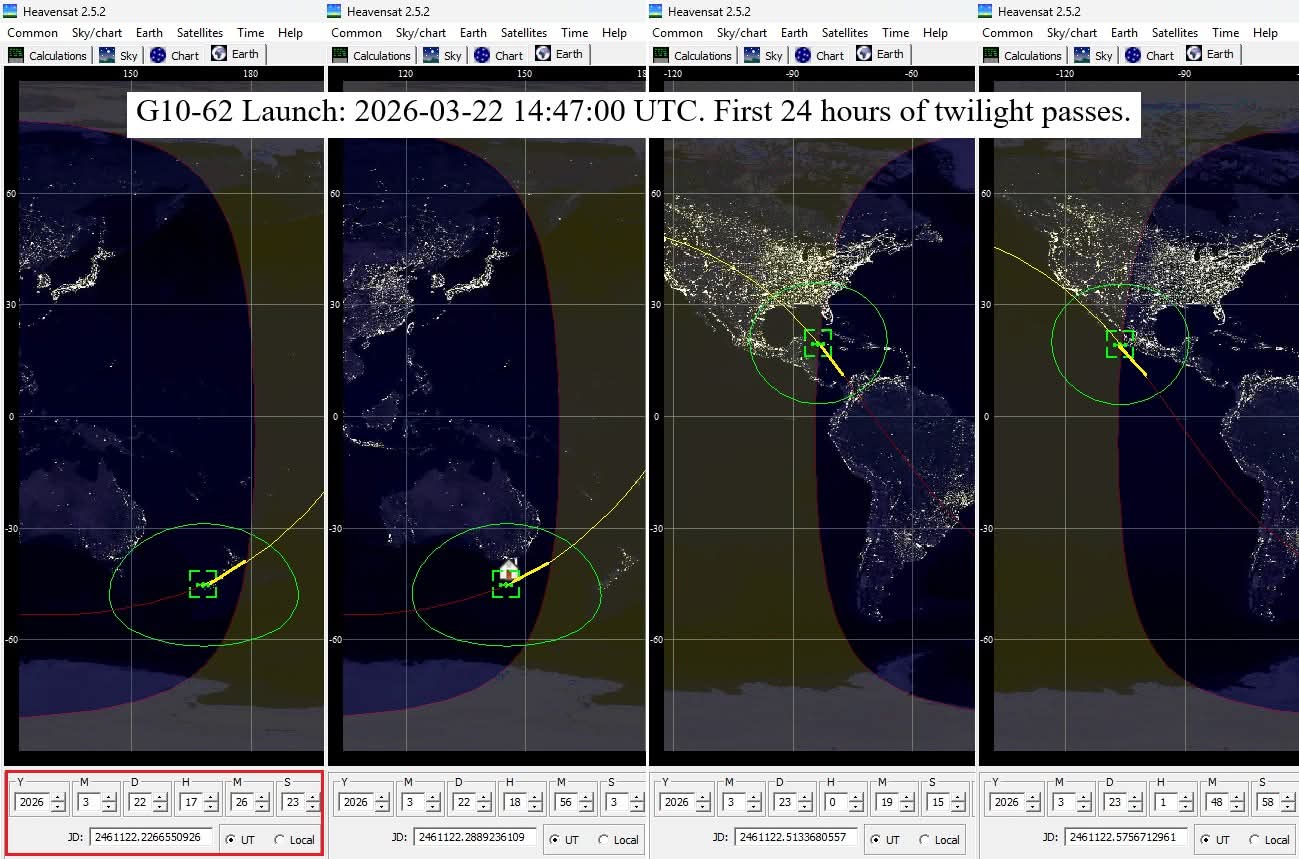Select Local radio in the rightmost window
Screen dimensions: 1299x859
tap(1254, 839)
